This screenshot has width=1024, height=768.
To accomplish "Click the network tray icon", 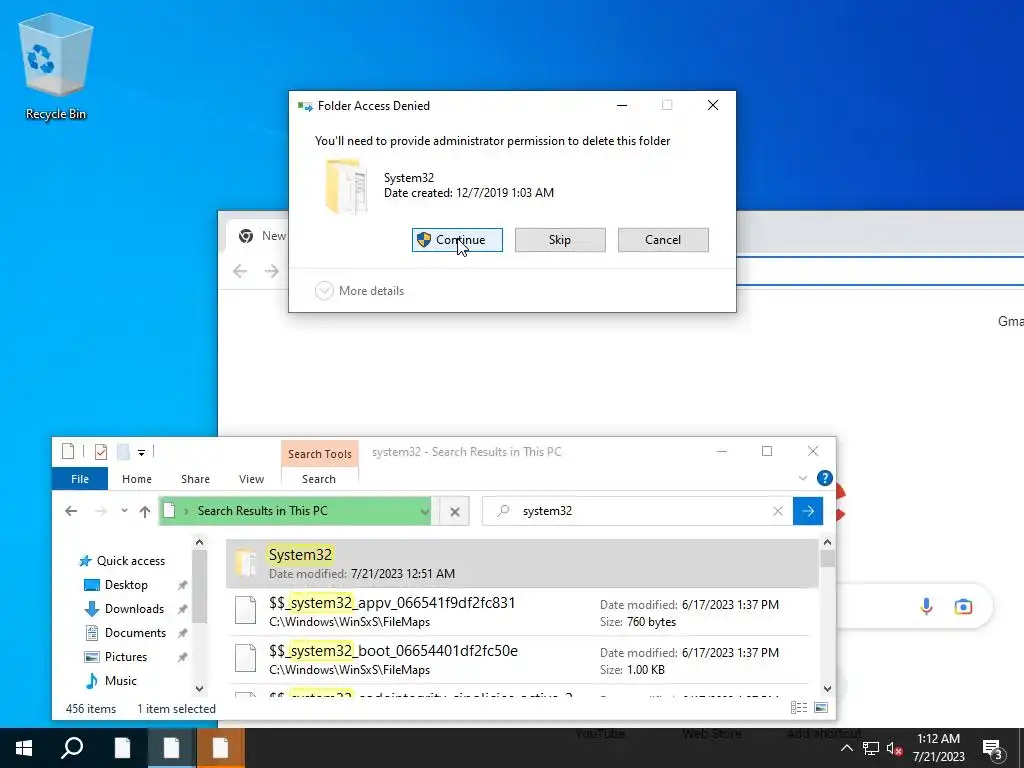I will pyautogui.click(x=871, y=748).
